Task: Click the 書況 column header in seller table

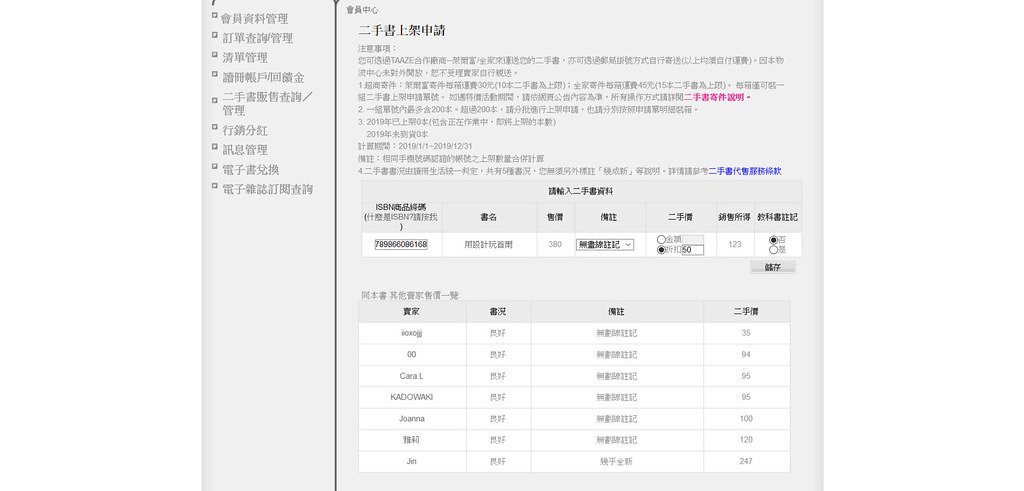Action: coord(498,312)
